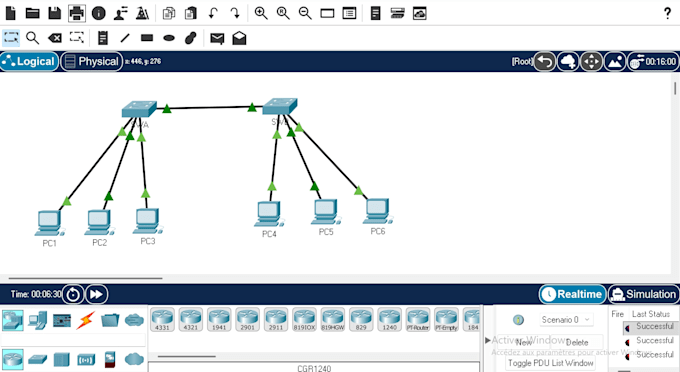The height and width of the screenshot is (372, 680).
Task: Click the first Fire indicator in PDU list
Action: [x=627, y=329]
